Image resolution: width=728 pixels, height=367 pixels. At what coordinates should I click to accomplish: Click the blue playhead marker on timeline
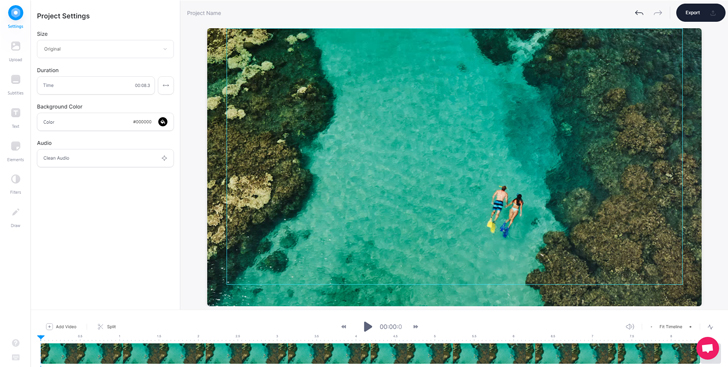click(x=41, y=338)
